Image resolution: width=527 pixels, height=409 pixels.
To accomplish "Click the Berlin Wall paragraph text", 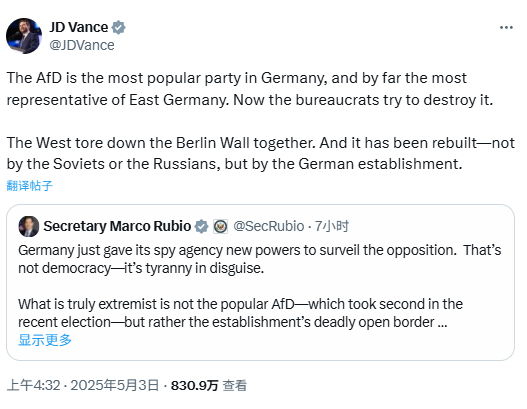I will pyautogui.click(x=261, y=153).
